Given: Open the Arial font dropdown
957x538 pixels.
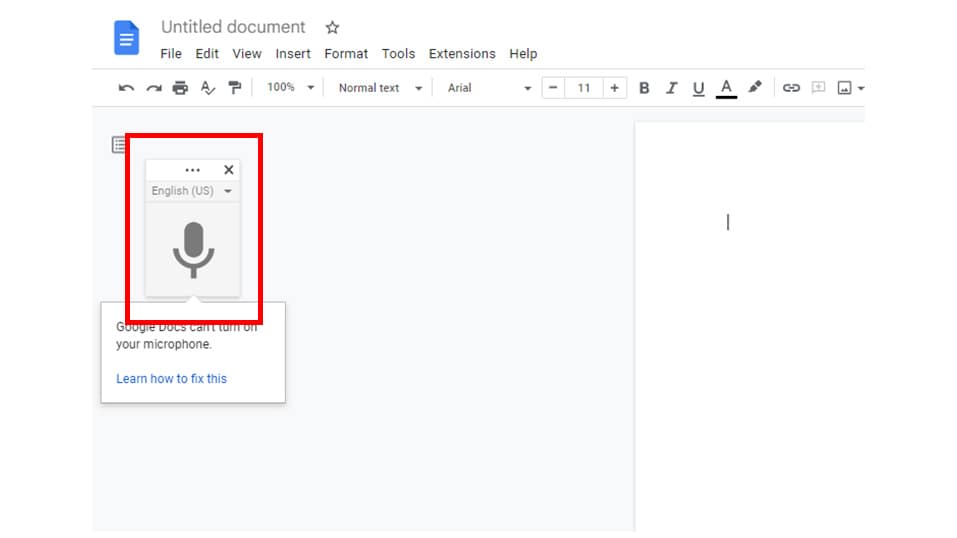Looking at the screenshot, I should [489, 88].
